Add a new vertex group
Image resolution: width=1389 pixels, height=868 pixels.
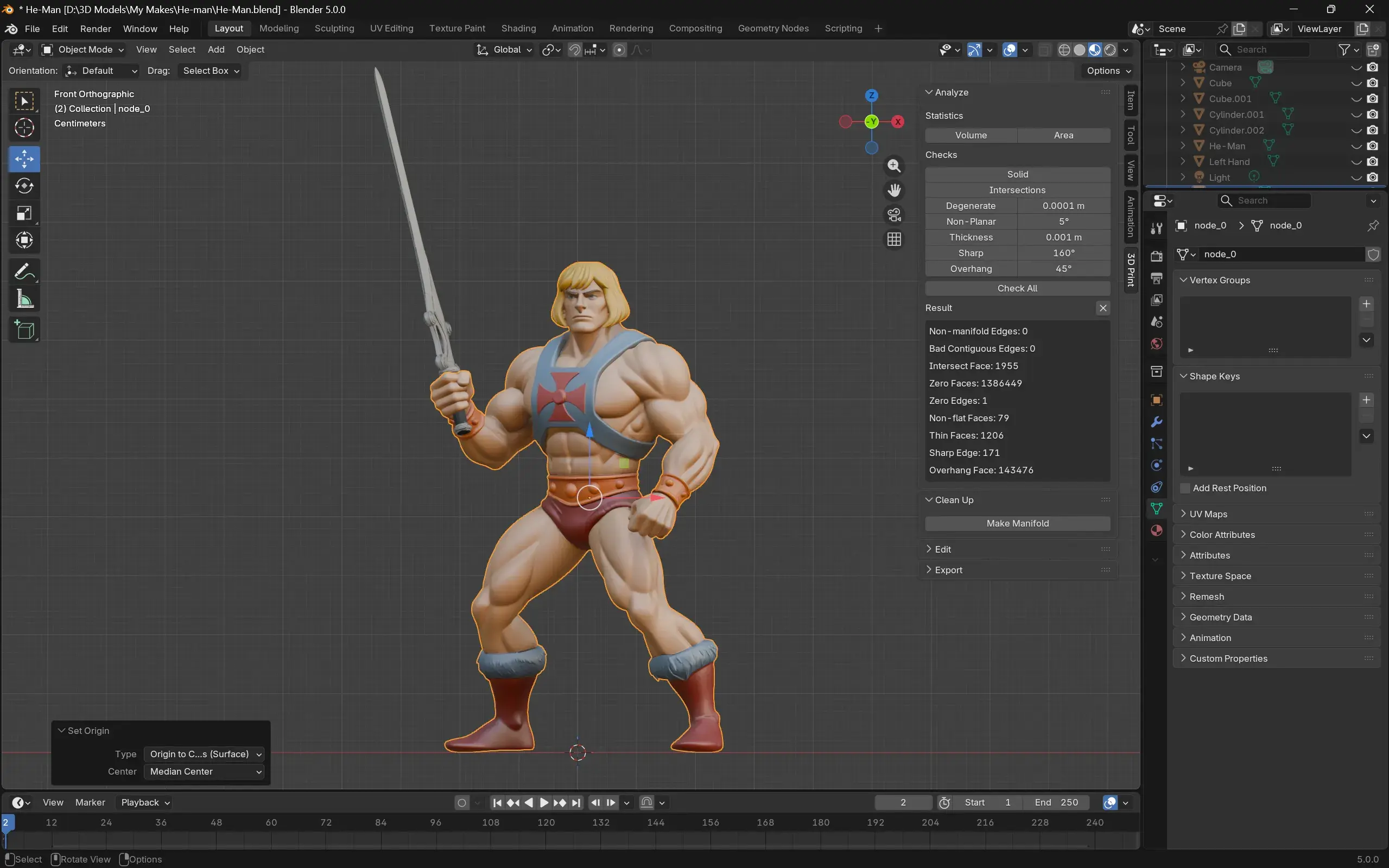tap(1367, 303)
